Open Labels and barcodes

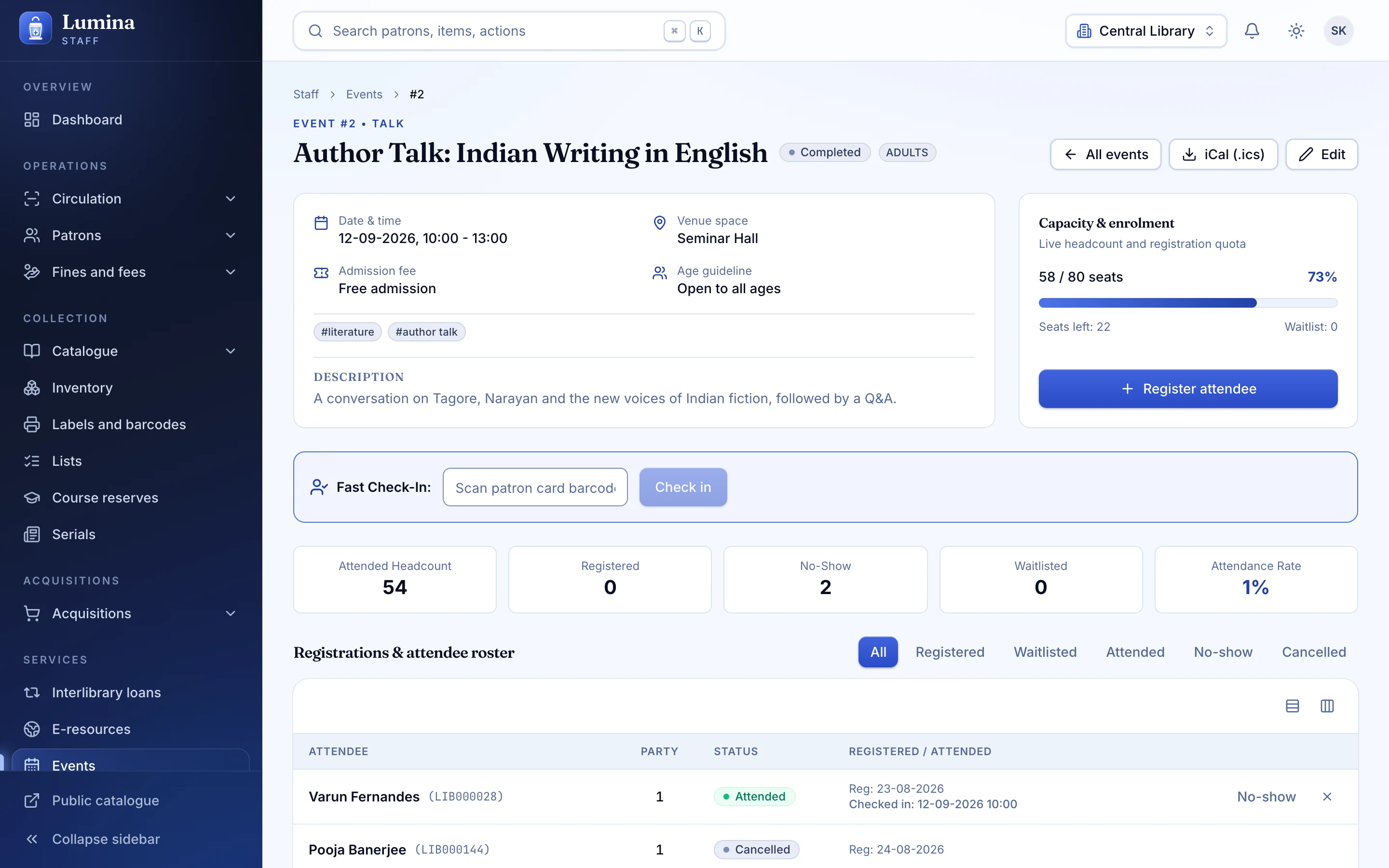point(131,424)
